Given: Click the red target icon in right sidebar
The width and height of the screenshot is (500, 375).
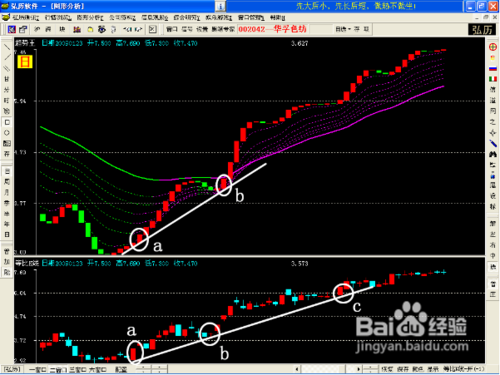Looking at the screenshot, I should point(493,47).
